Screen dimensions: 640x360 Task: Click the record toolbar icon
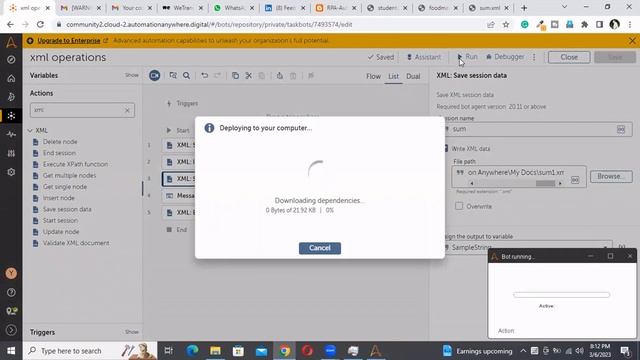click(154, 76)
